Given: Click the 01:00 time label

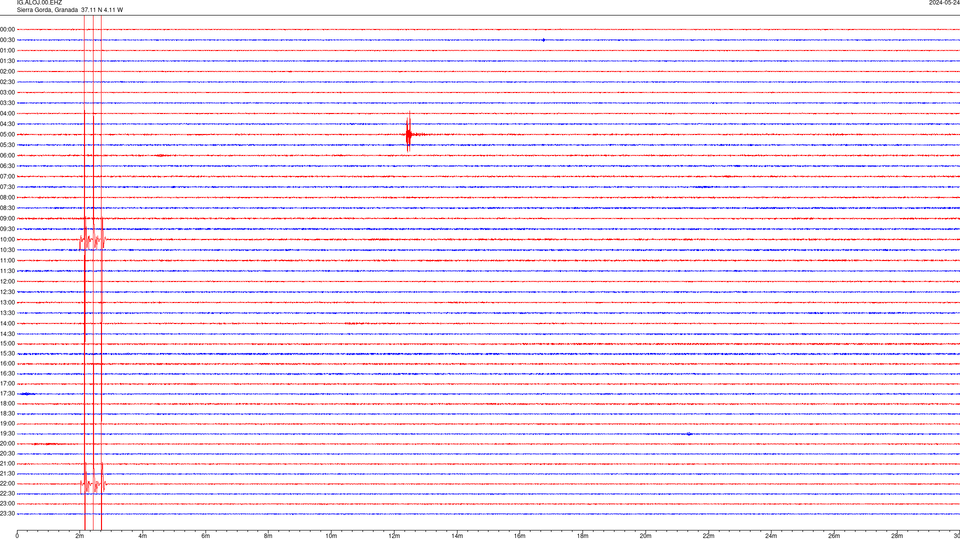Looking at the screenshot, I should pyautogui.click(x=7, y=50).
